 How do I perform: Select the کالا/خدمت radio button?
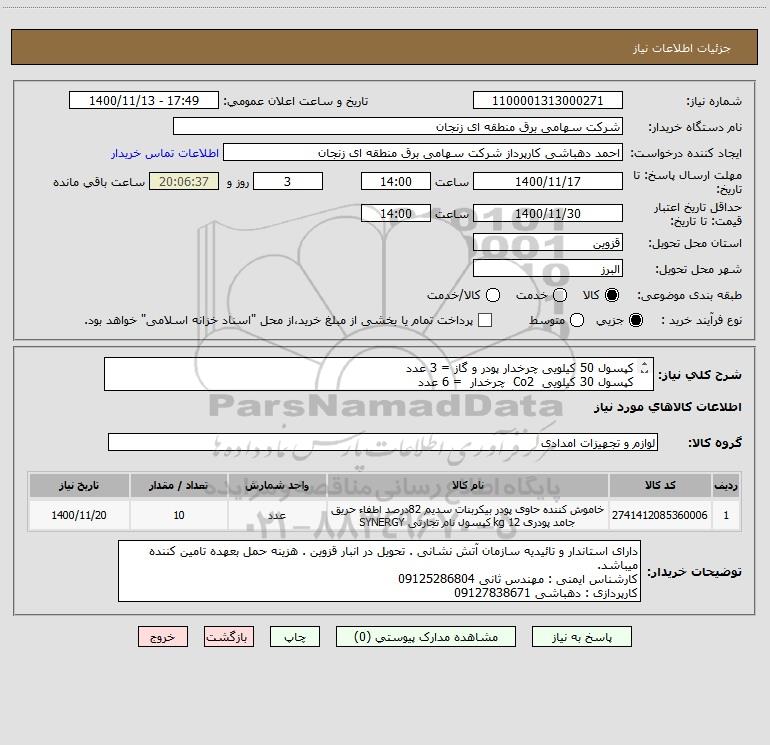point(493,295)
